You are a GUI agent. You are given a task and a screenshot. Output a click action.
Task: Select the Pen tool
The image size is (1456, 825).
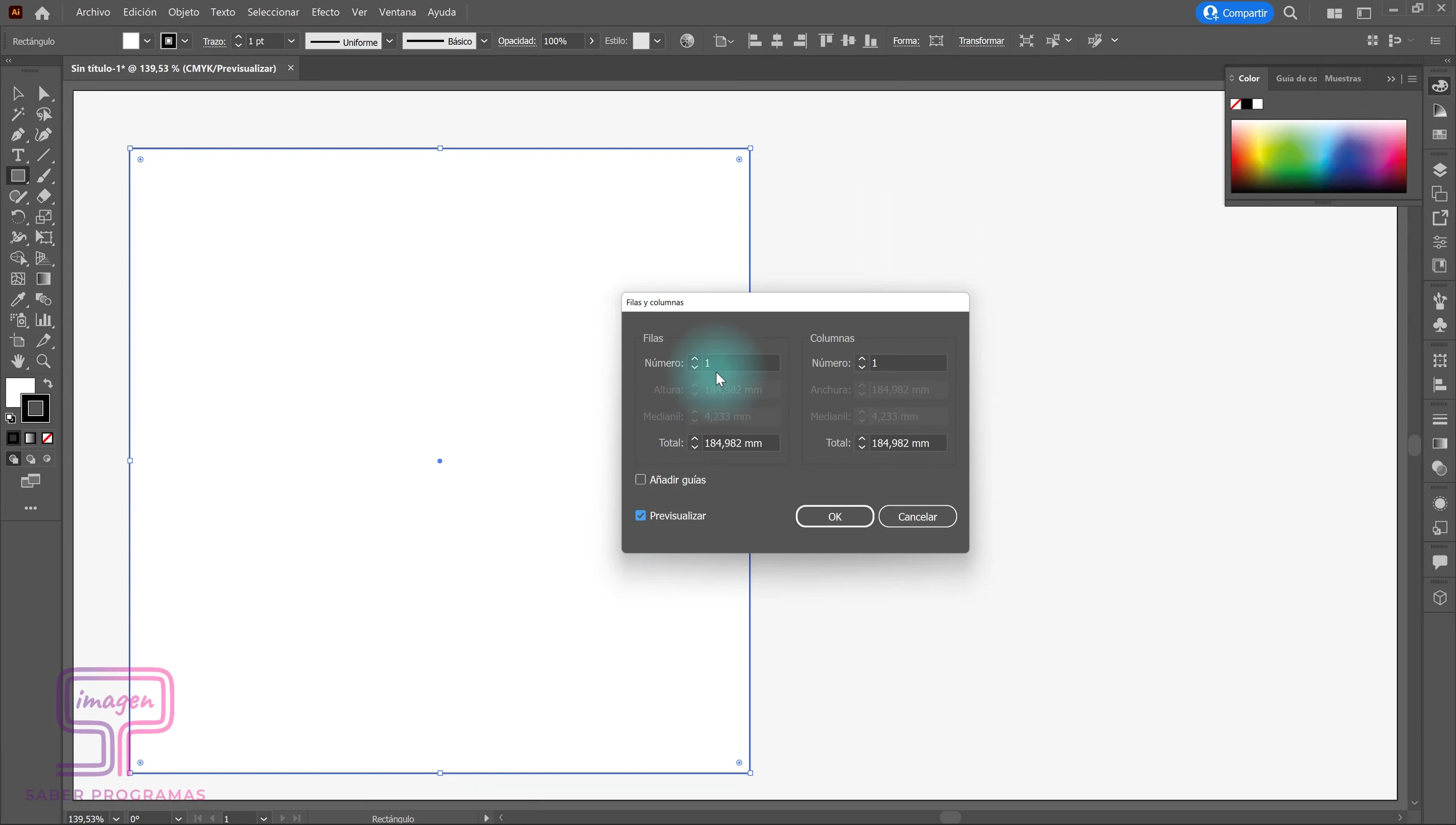18,135
